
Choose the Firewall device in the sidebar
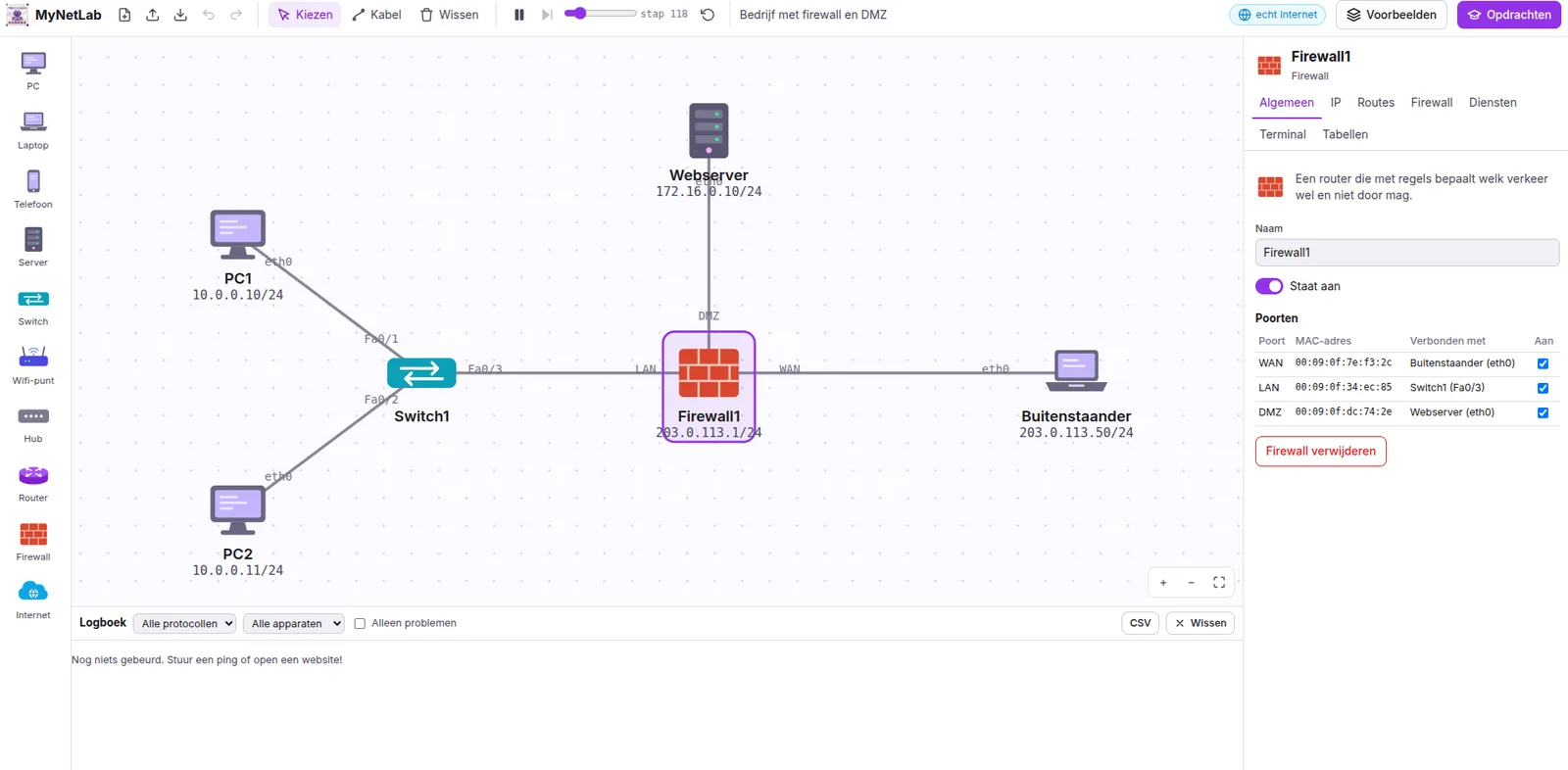[33, 542]
